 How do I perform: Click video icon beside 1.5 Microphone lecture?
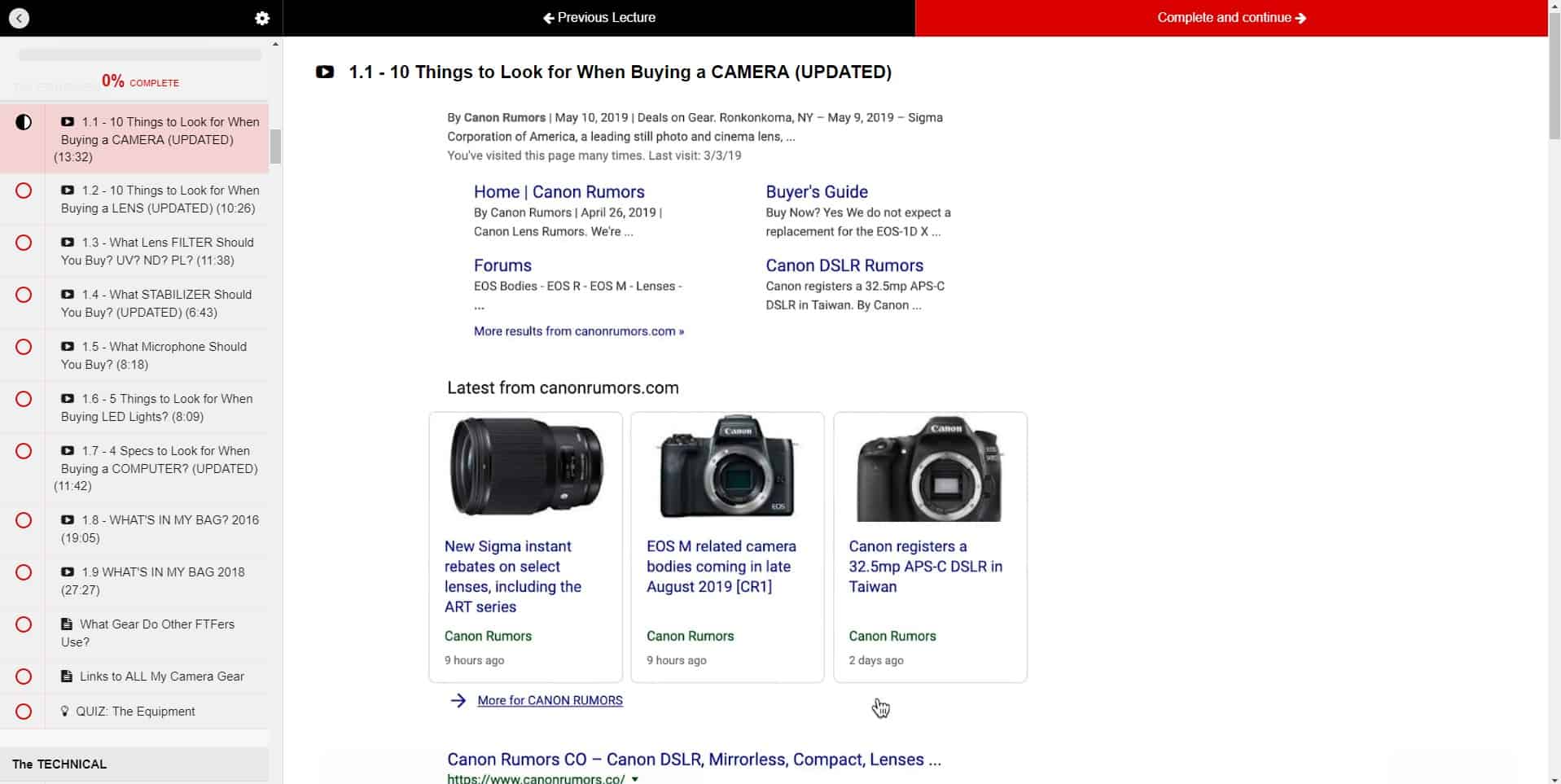(x=68, y=347)
